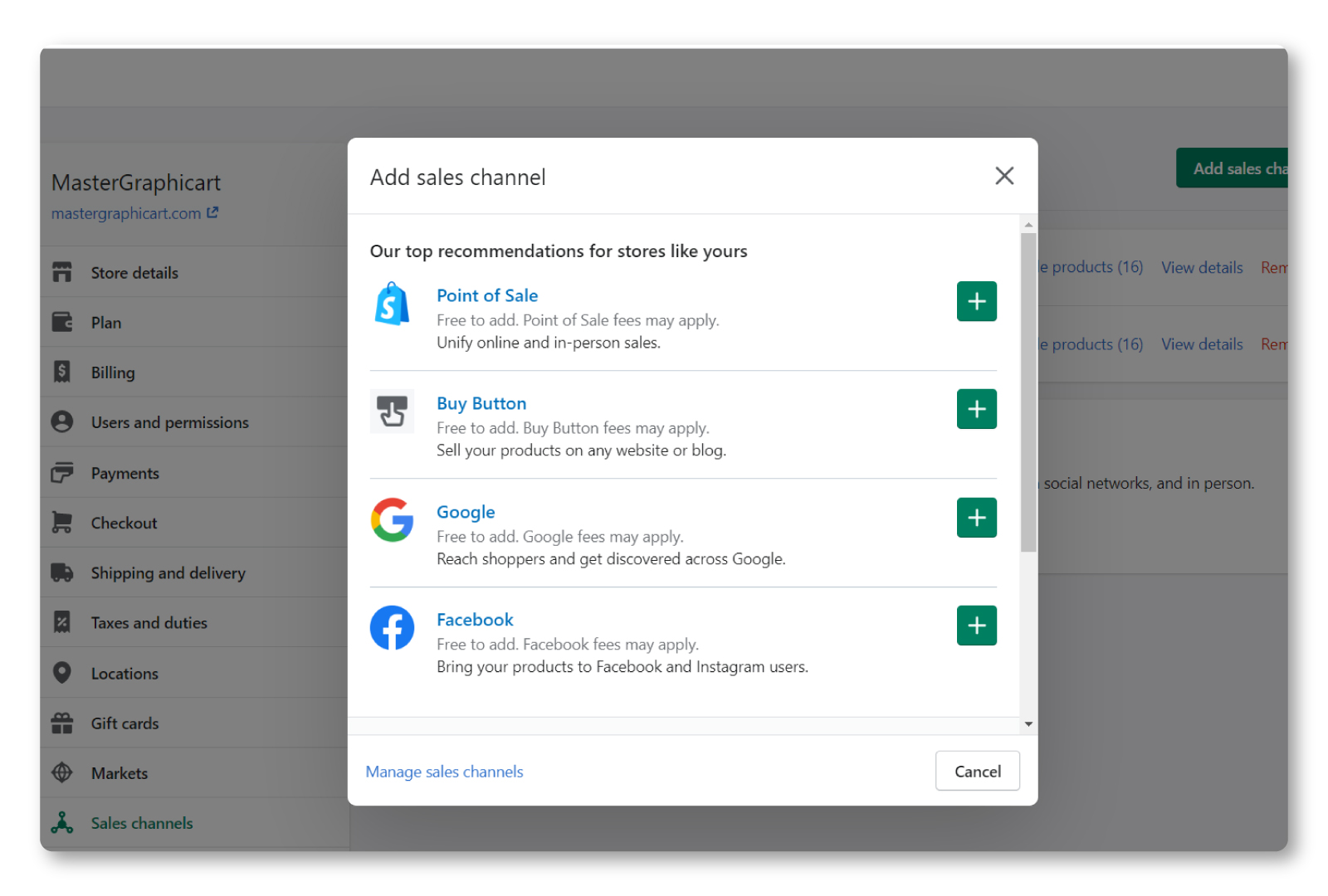Click the scrollbar down arrow
This screenshot has width=1328, height=896.
pyautogui.click(x=1028, y=724)
